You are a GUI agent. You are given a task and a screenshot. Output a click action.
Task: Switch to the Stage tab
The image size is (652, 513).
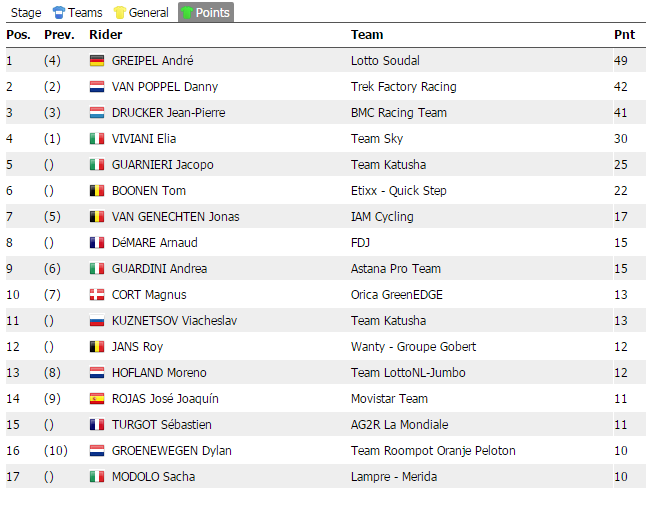tap(25, 13)
